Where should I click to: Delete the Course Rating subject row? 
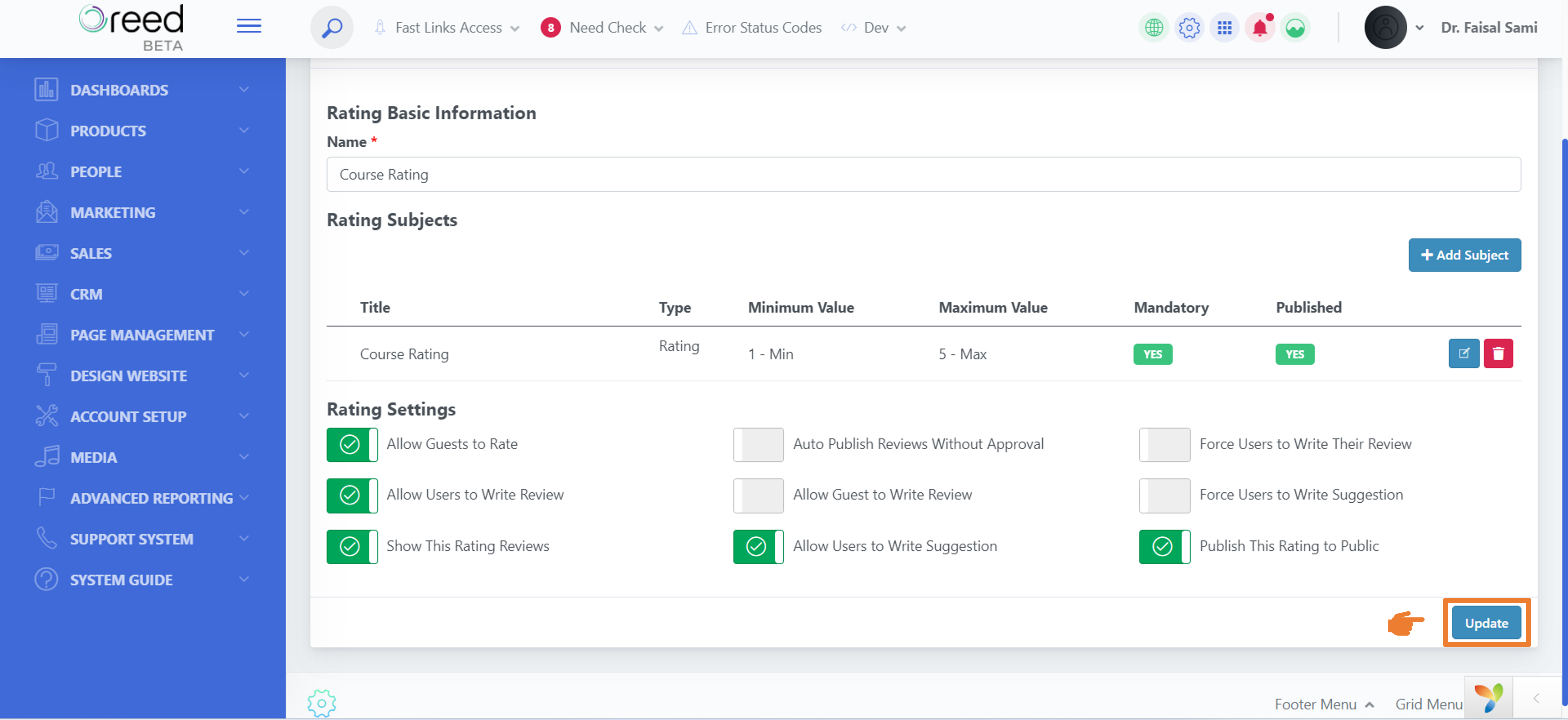(1498, 354)
